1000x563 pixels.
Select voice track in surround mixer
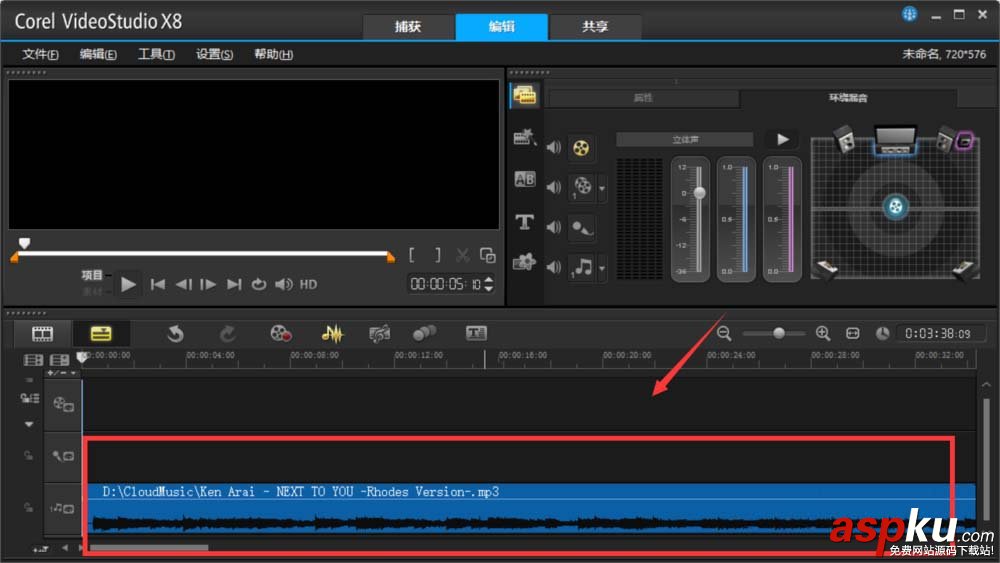point(581,228)
